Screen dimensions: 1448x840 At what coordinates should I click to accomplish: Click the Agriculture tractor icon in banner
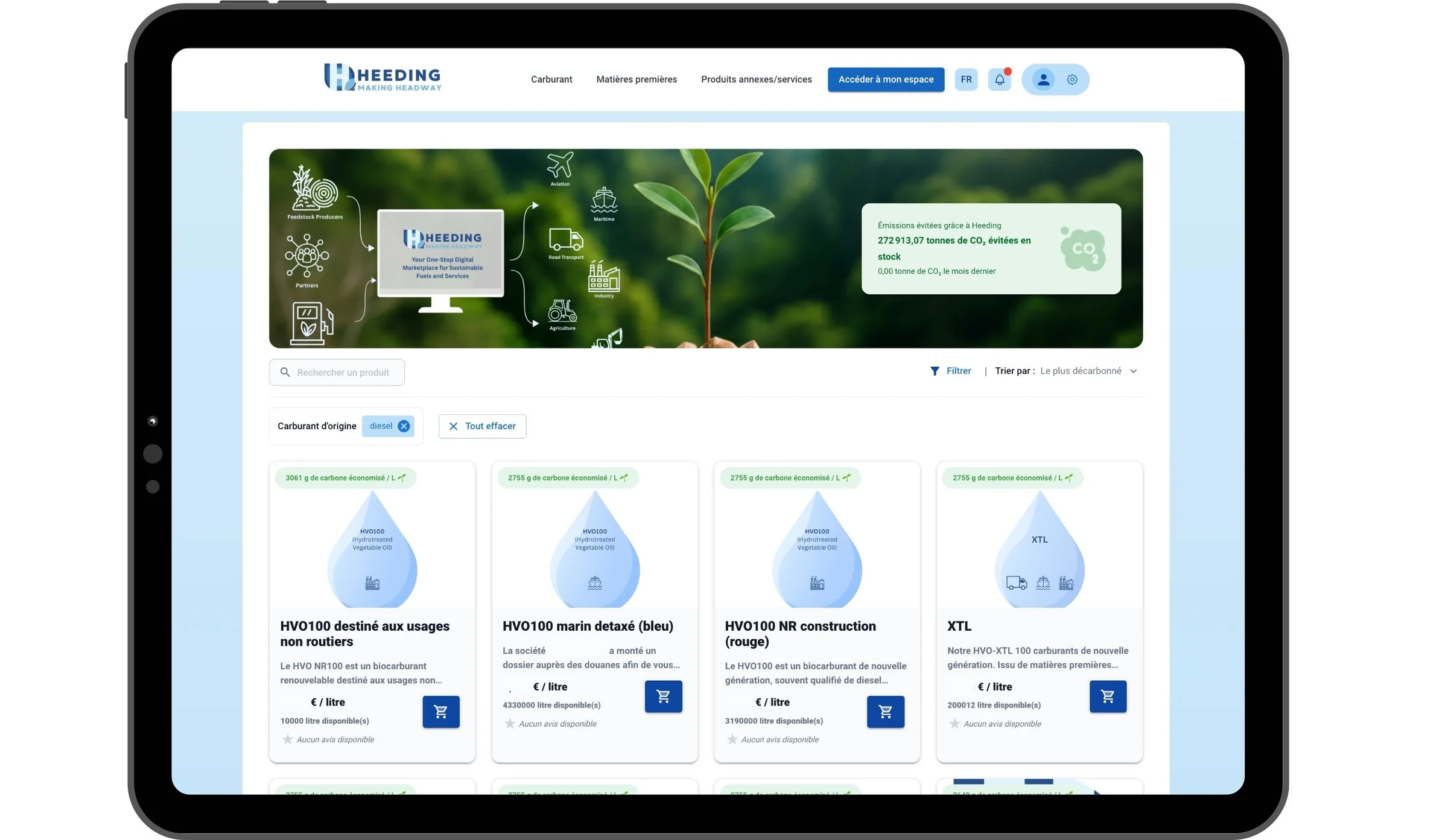562,311
